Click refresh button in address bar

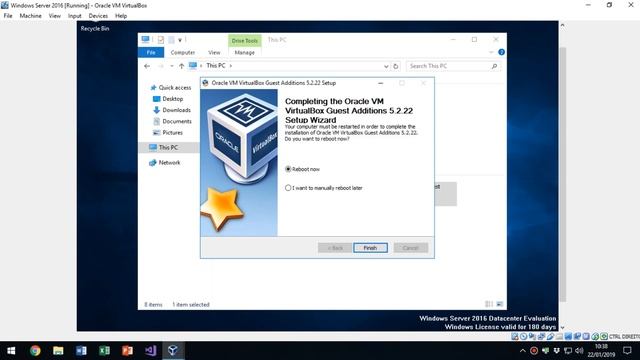pos(396,66)
